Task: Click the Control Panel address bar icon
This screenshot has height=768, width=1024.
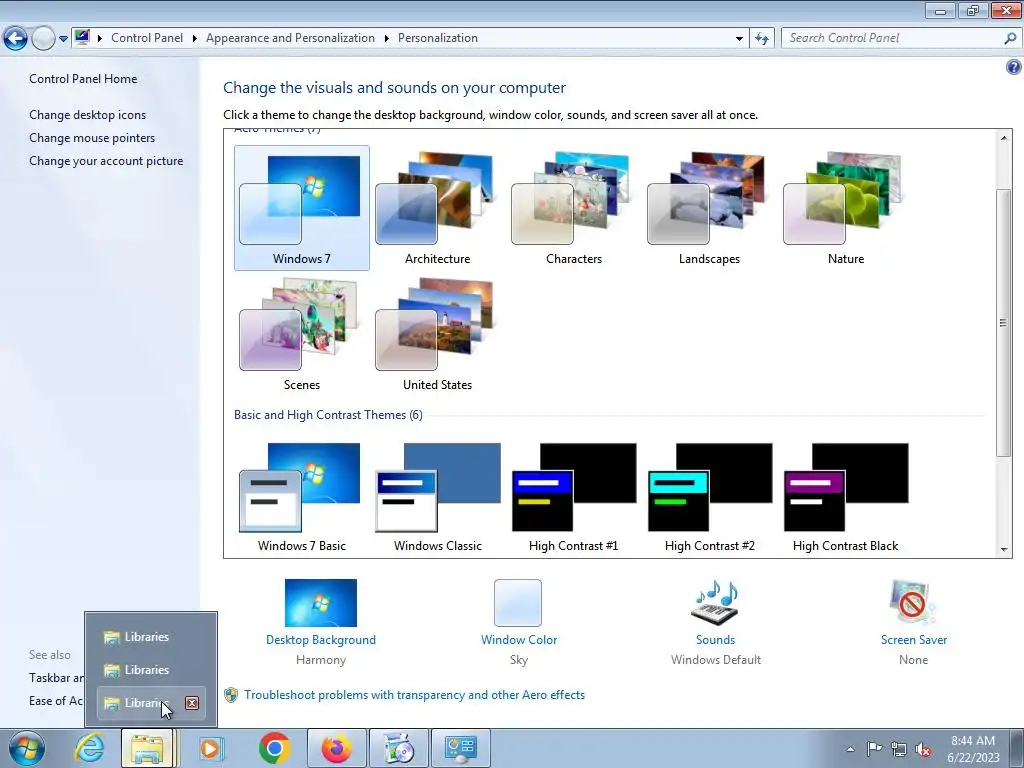Action: point(82,37)
